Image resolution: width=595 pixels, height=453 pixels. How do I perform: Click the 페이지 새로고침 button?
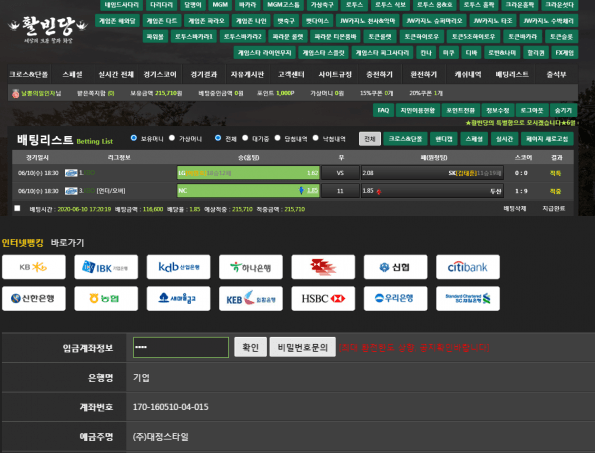547,139
